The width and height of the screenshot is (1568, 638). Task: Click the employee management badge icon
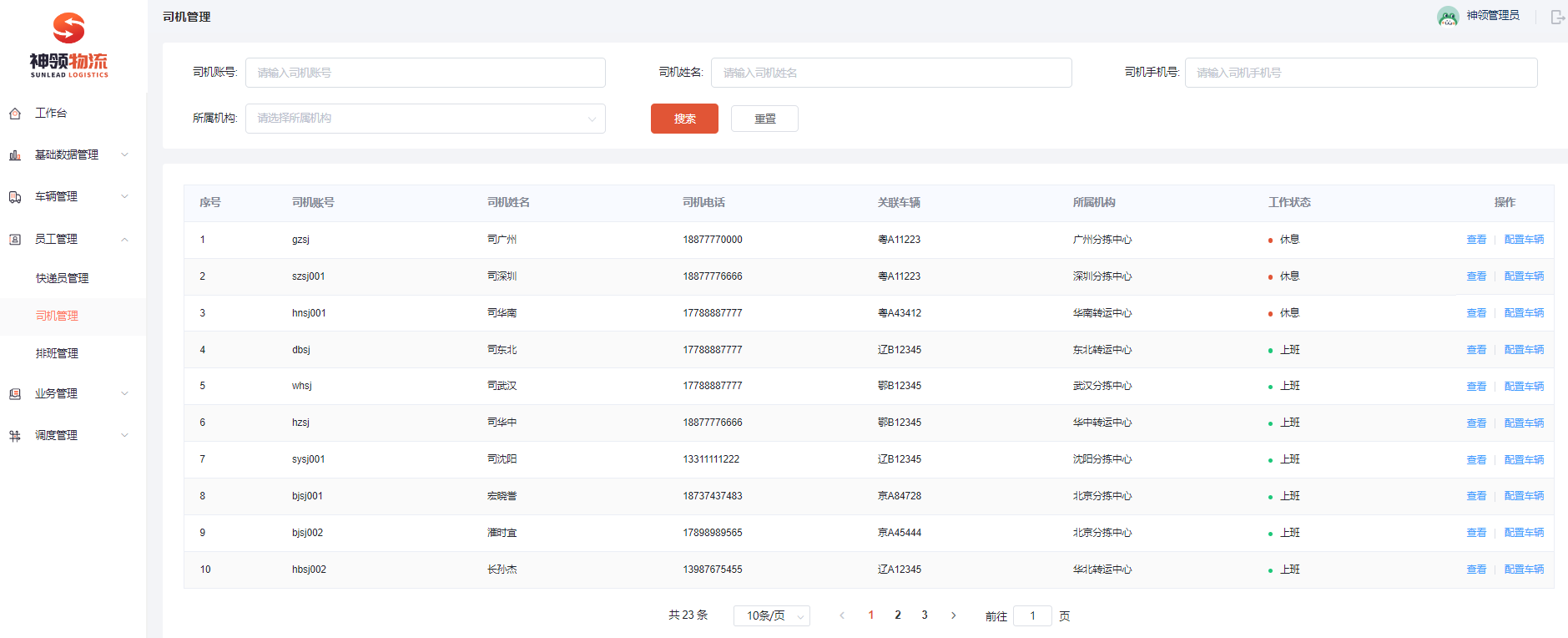pyautogui.click(x=15, y=240)
